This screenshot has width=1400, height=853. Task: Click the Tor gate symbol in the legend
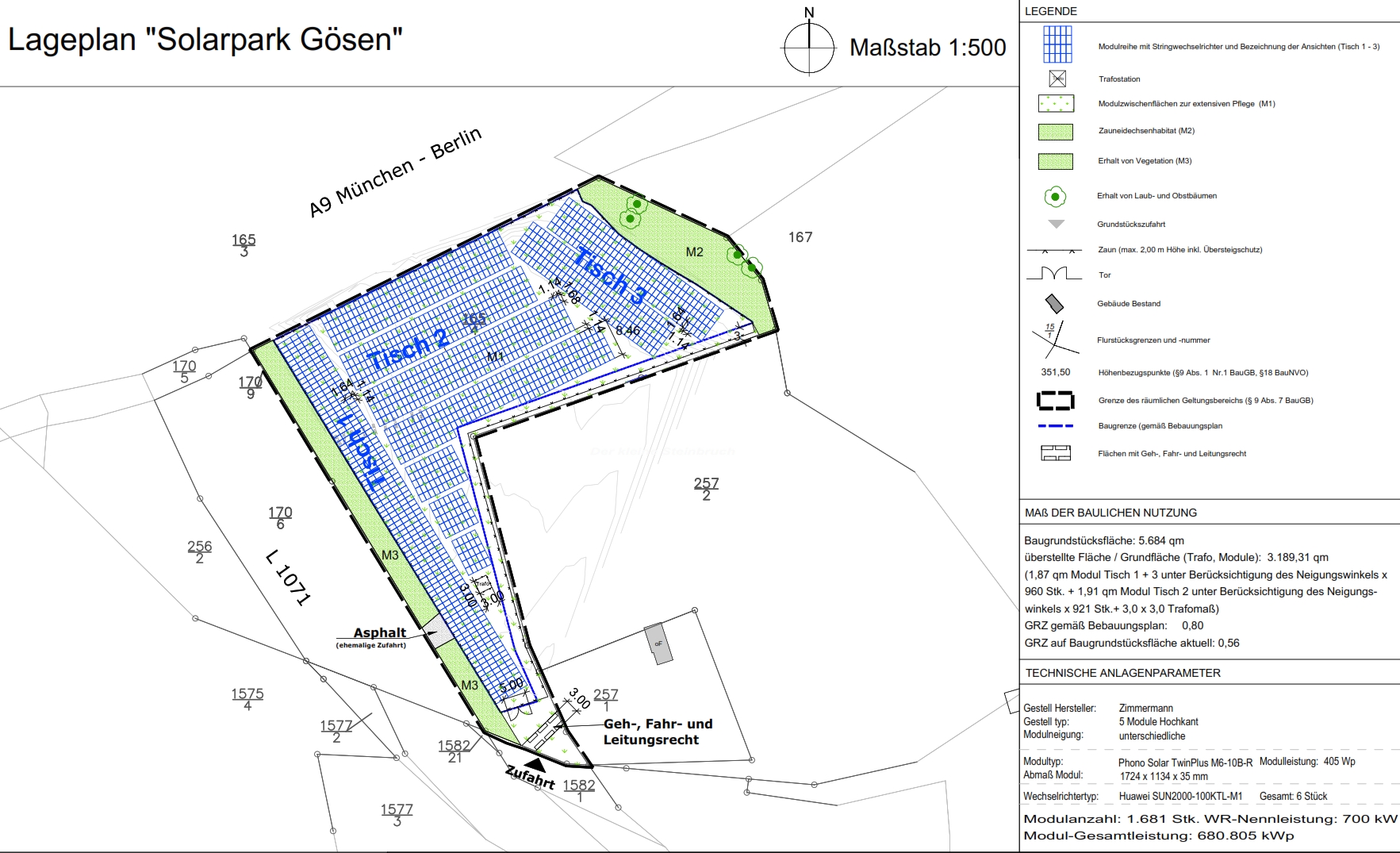(x=1054, y=274)
